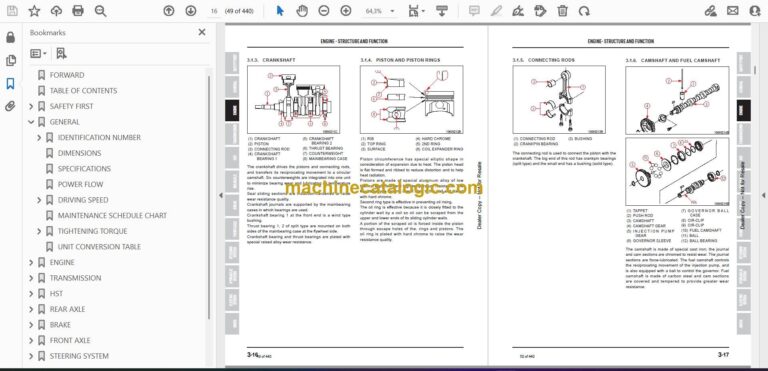
Task: Activate the selection arrow tool
Action: 280,11
